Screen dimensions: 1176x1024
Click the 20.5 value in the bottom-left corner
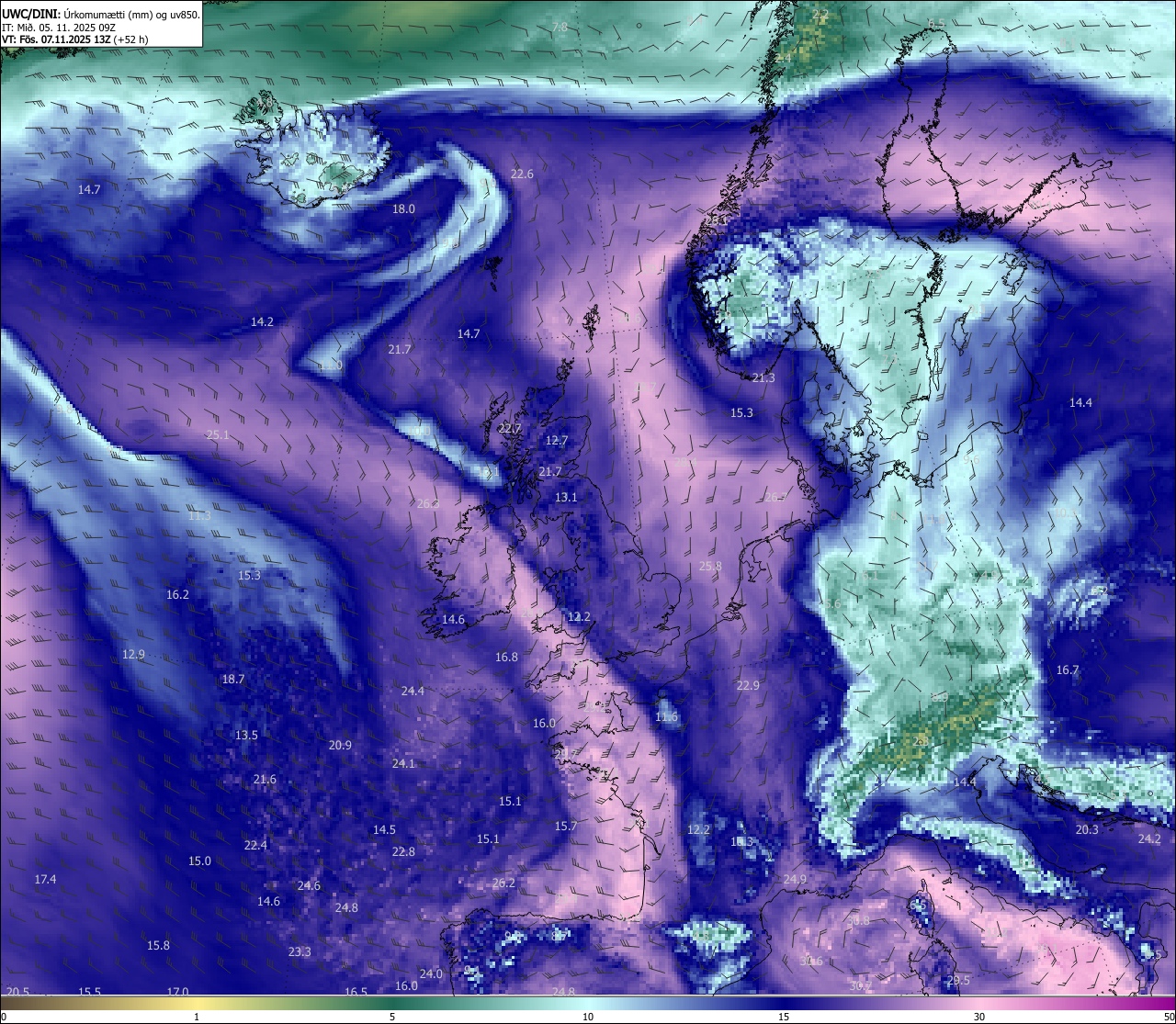(x=17, y=992)
